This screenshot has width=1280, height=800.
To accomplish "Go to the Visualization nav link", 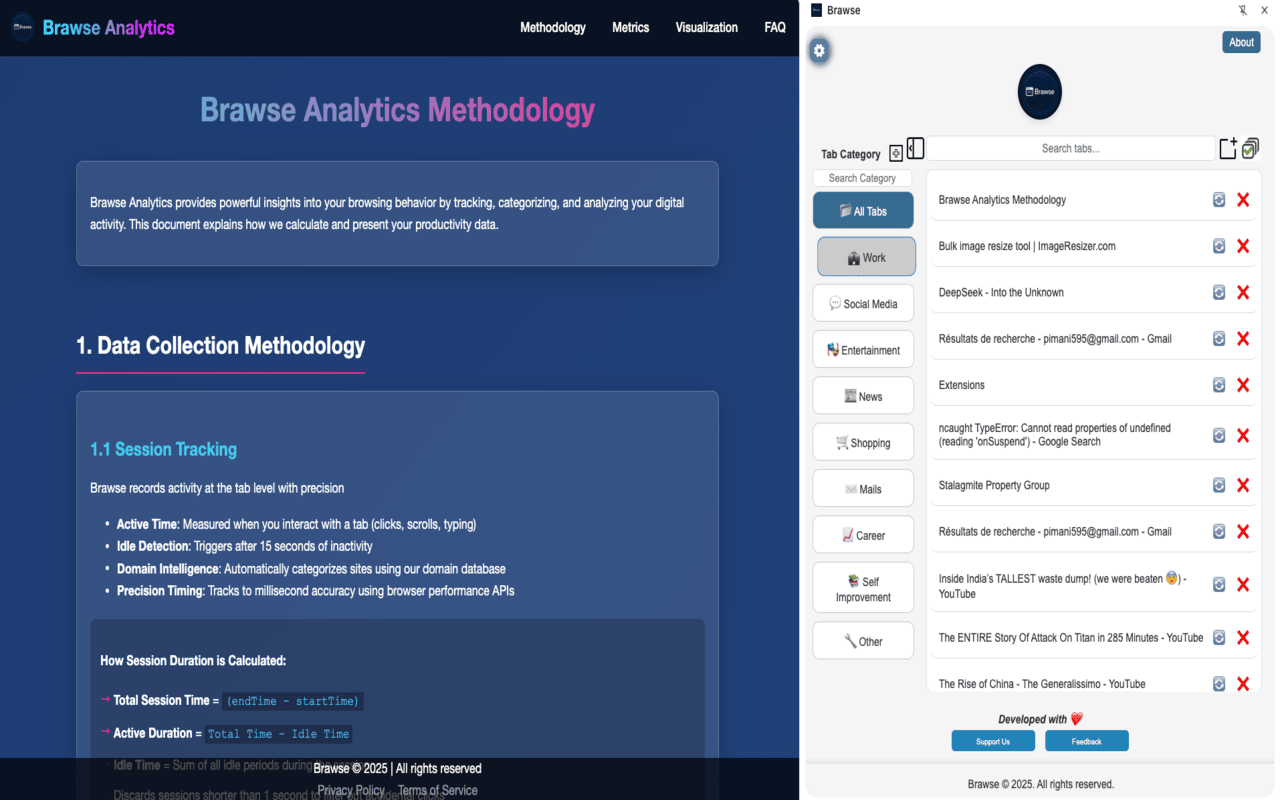I will (707, 27).
